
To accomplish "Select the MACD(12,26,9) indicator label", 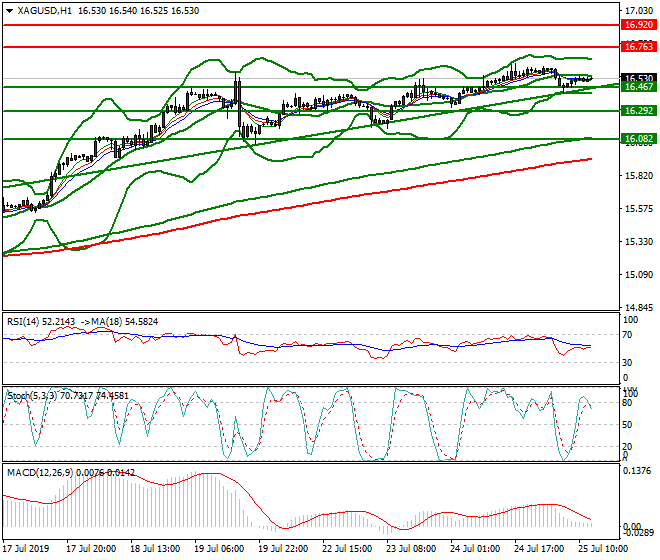I will point(40,473).
